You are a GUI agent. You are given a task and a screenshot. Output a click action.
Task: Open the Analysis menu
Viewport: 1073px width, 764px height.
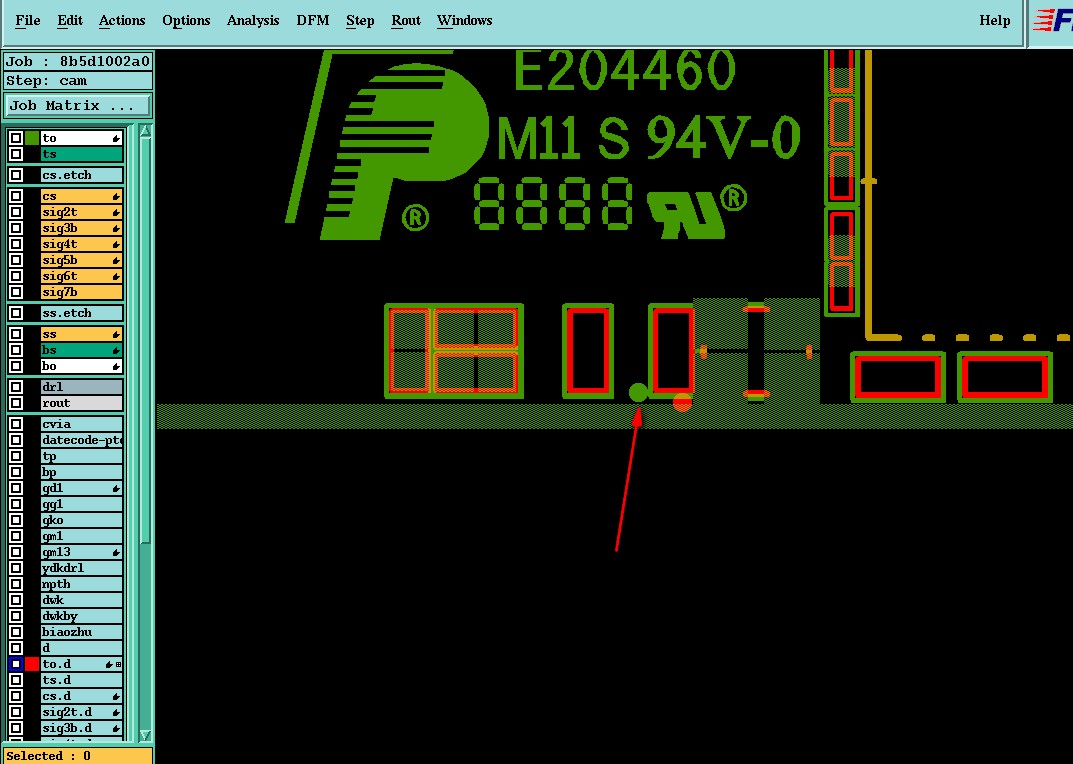[253, 21]
